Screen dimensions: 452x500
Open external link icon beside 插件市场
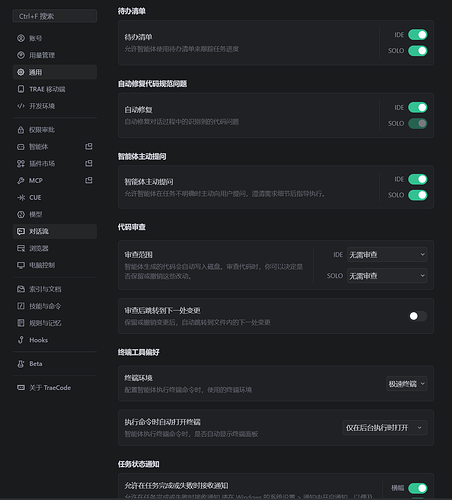pos(89,163)
